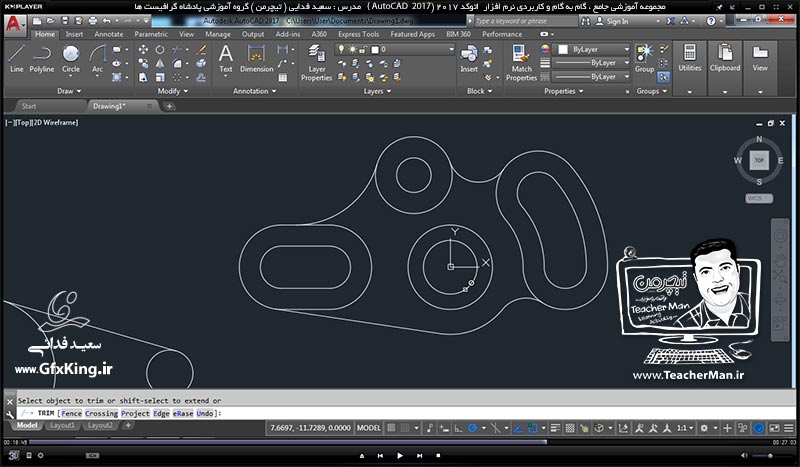Viewport: 800px width, 467px height.
Task: Expand the Groups panel
Action: (x=652, y=91)
